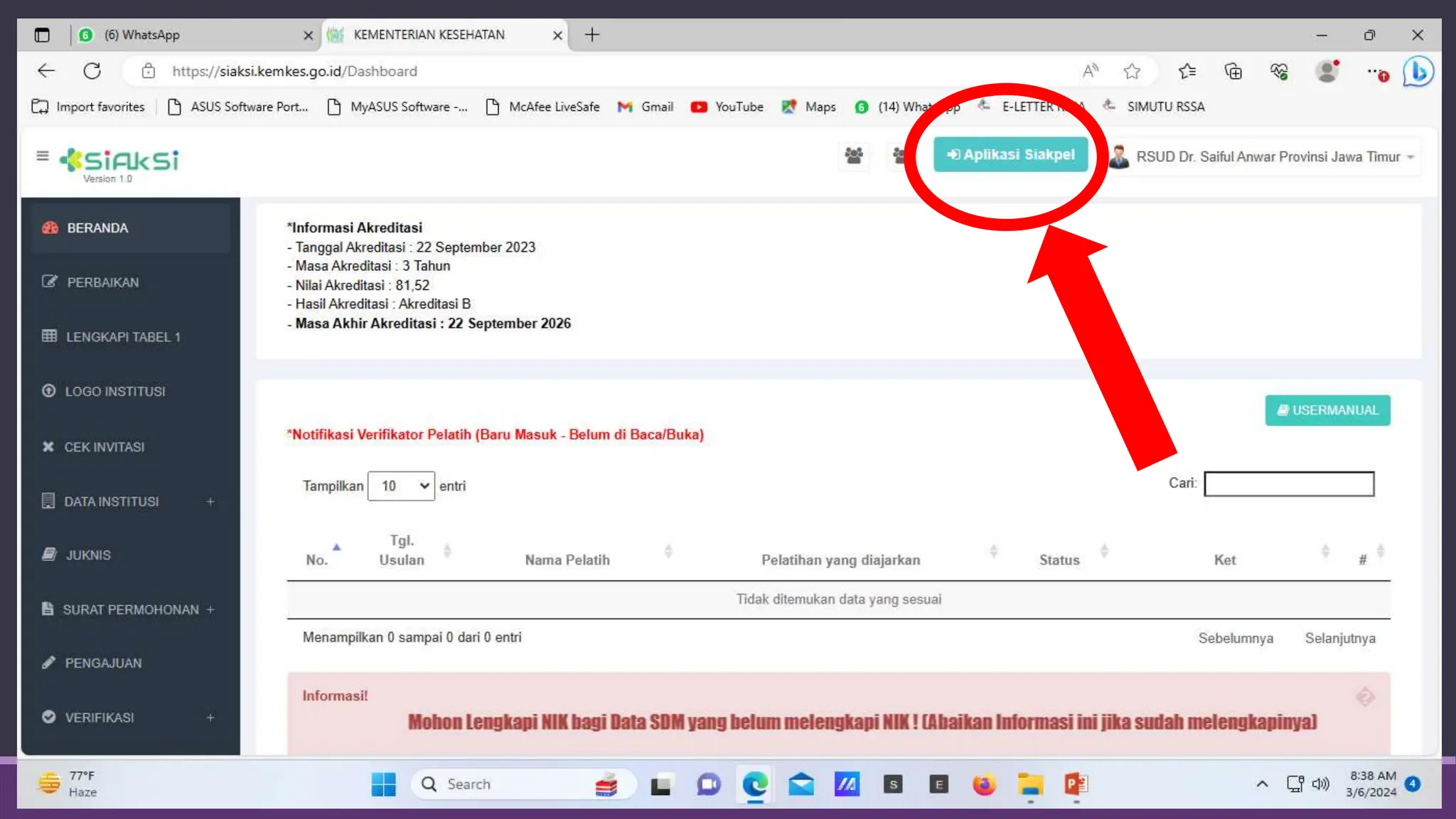Open the USERMANUAL button
Image resolution: width=1456 pixels, height=819 pixels.
click(1327, 410)
